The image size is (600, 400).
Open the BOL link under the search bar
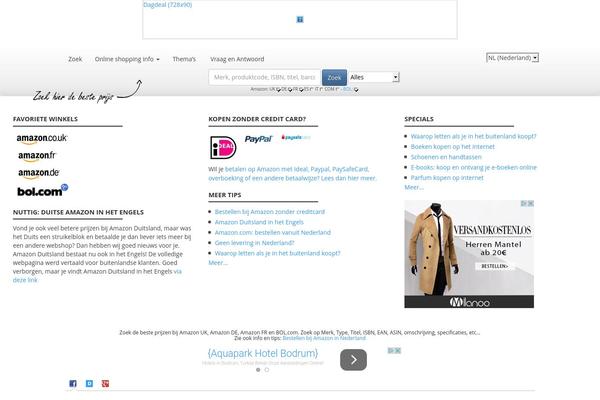(347, 89)
